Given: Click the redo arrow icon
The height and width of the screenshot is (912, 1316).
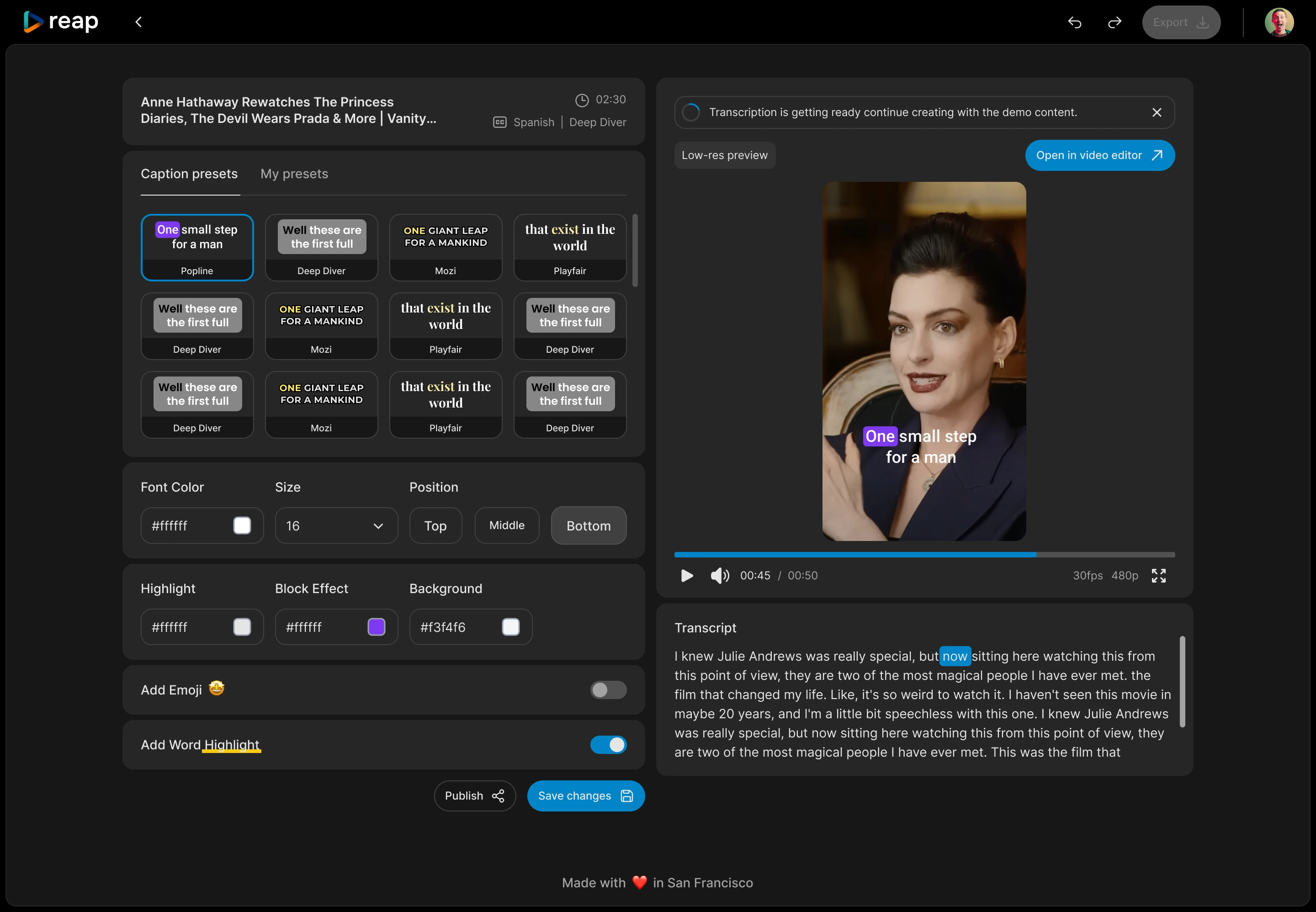Looking at the screenshot, I should tap(1114, 22).
